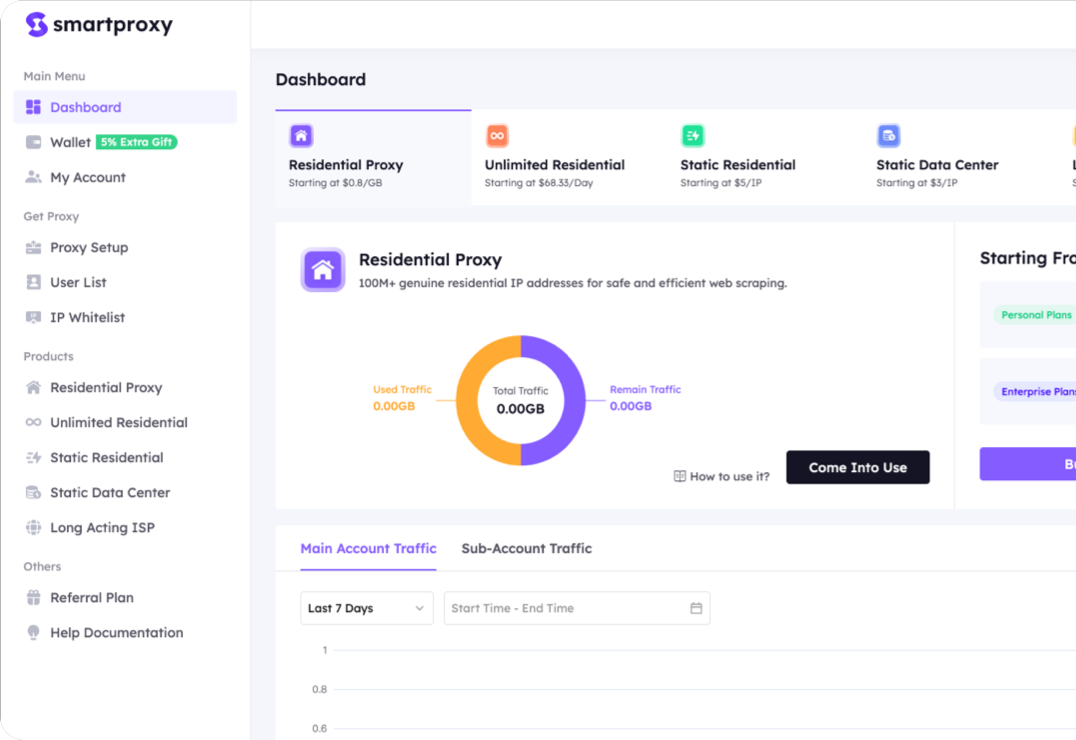
Task: Open the How to use it link
Action: [x=722, y=477]
